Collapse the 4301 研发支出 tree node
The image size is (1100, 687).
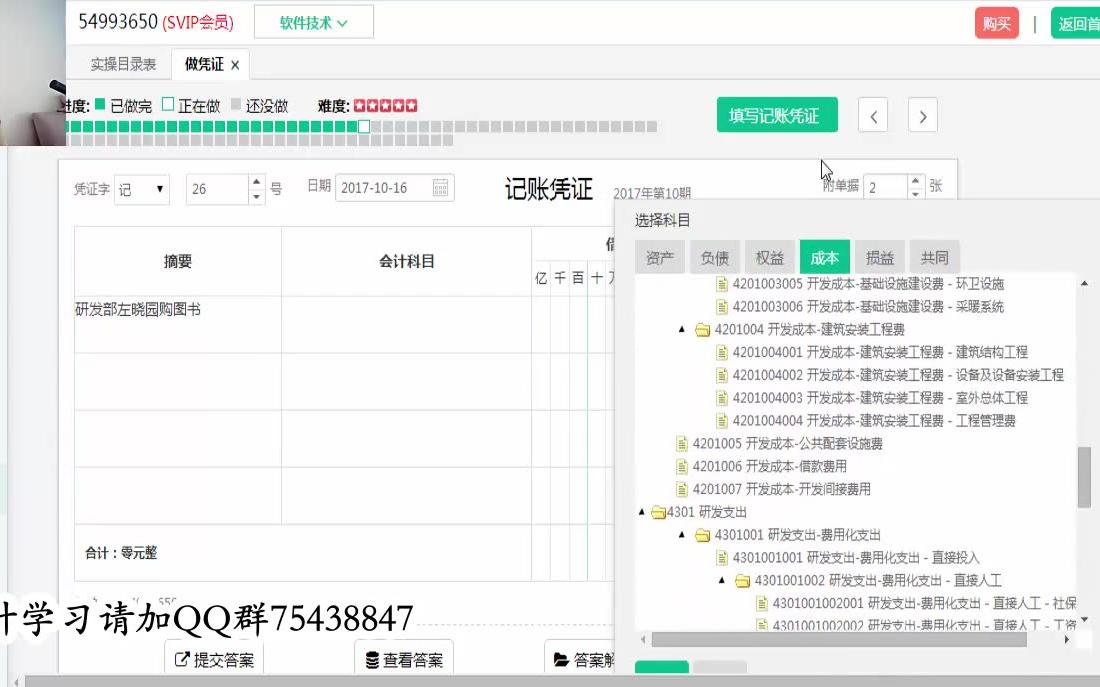point(642,511)
